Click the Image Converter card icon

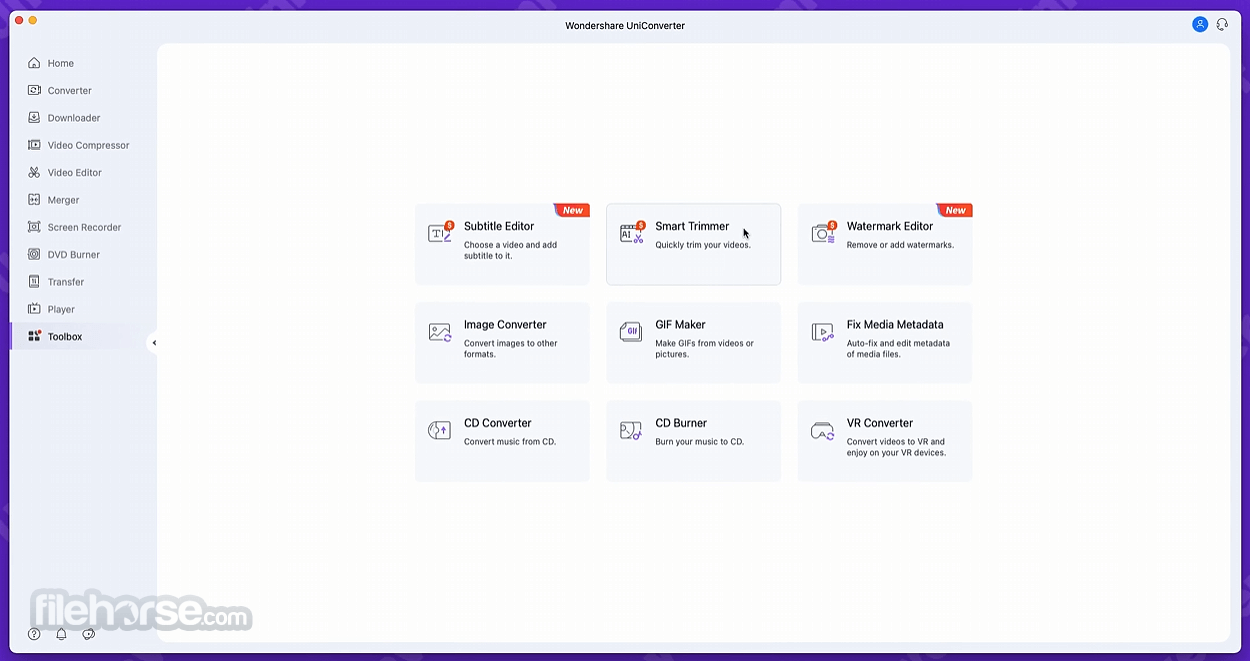click(440, 333)
